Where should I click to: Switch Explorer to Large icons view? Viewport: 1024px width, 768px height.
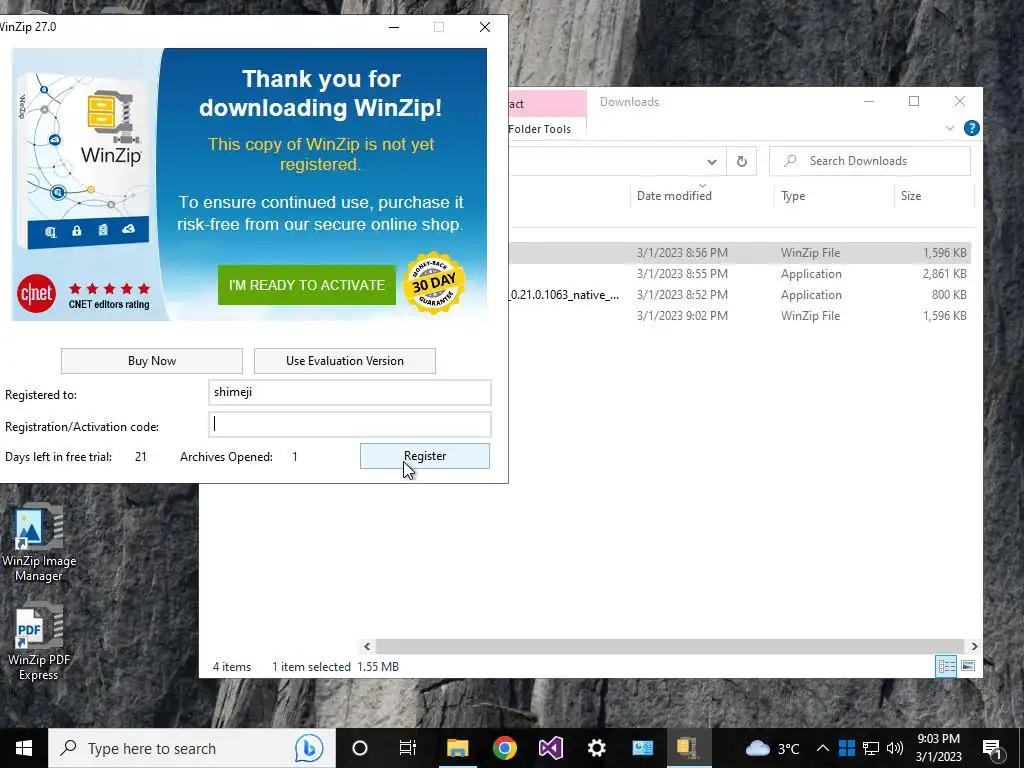pyautogui.click(x=968, y=666)
